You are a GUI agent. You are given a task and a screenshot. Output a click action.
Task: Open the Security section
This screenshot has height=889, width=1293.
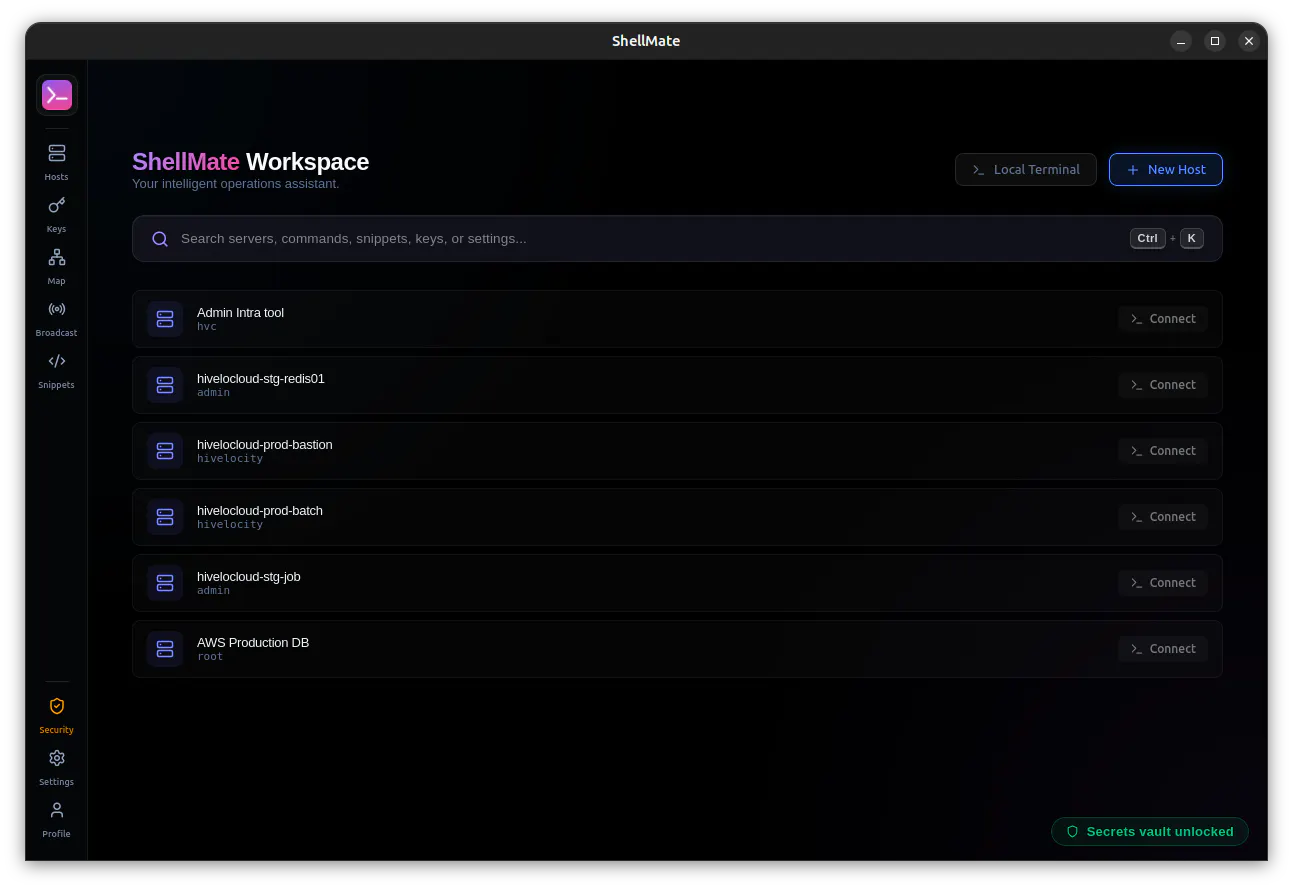57,715
